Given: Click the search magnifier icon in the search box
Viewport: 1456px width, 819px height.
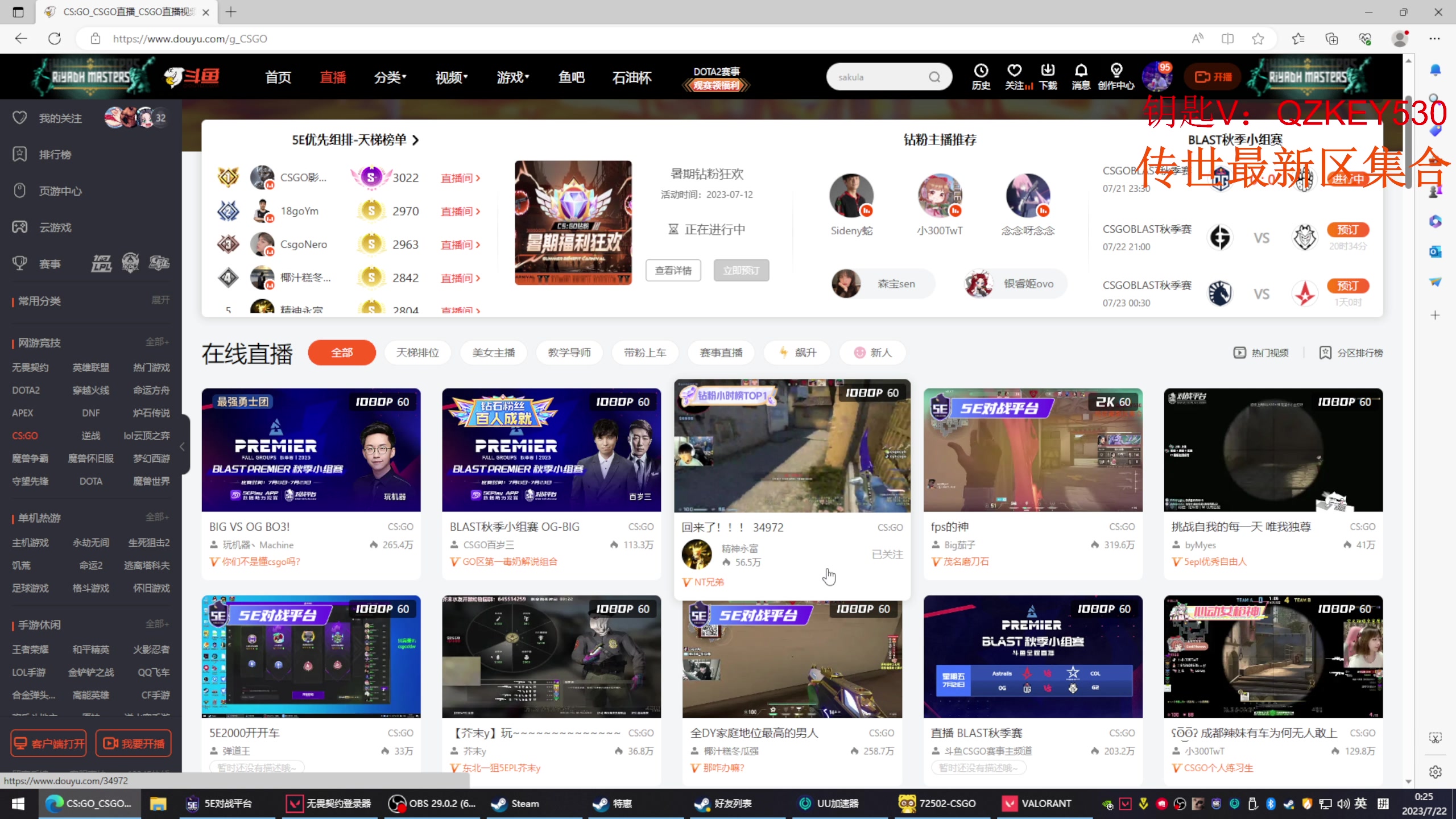Looking at the screenshot, I should [934, 77].
